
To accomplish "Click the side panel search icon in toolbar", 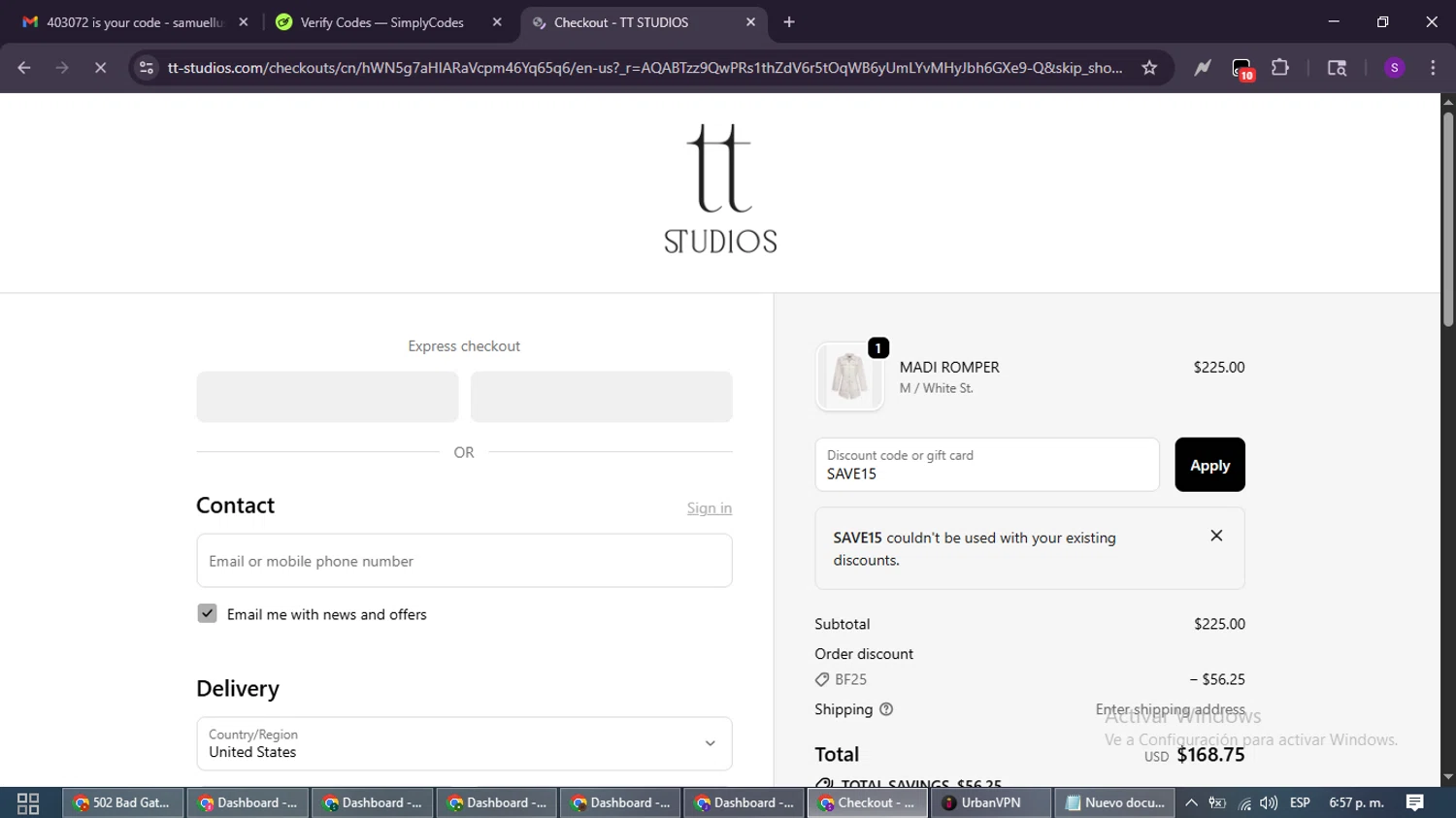I will 1337,68.
